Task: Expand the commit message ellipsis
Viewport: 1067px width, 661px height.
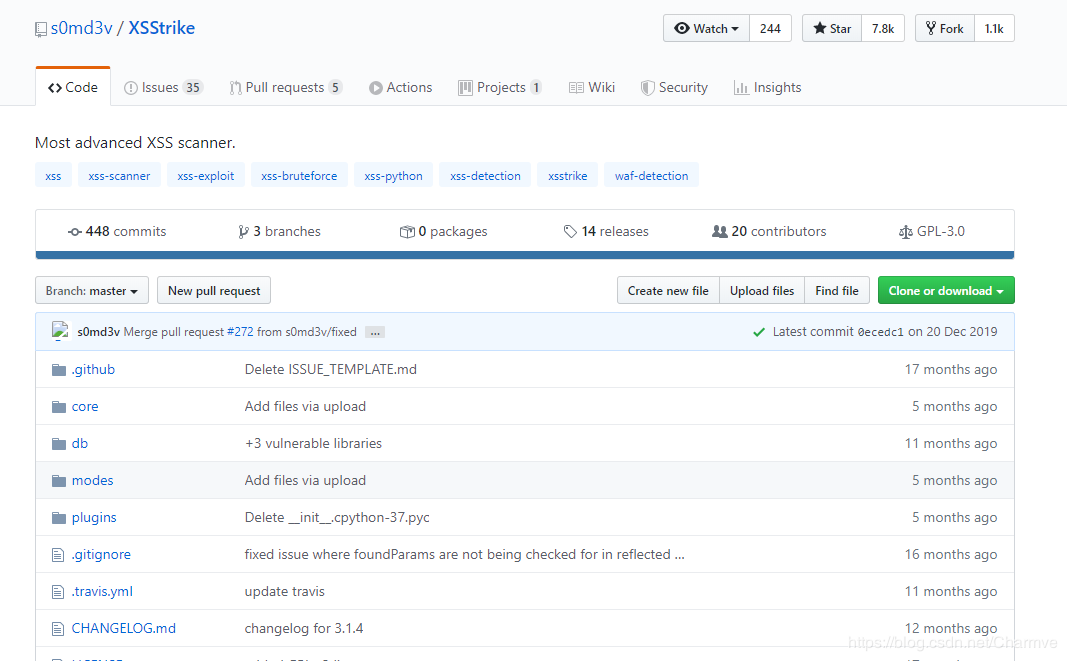Action: pyautogui.click(x=375, y=332)
